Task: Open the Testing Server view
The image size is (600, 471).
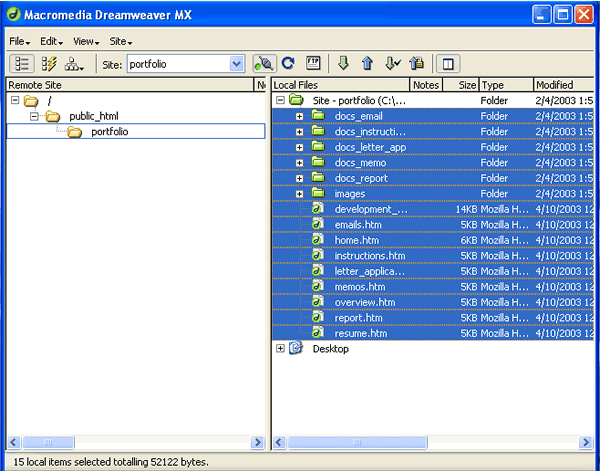Action: (x=48, y=63)
